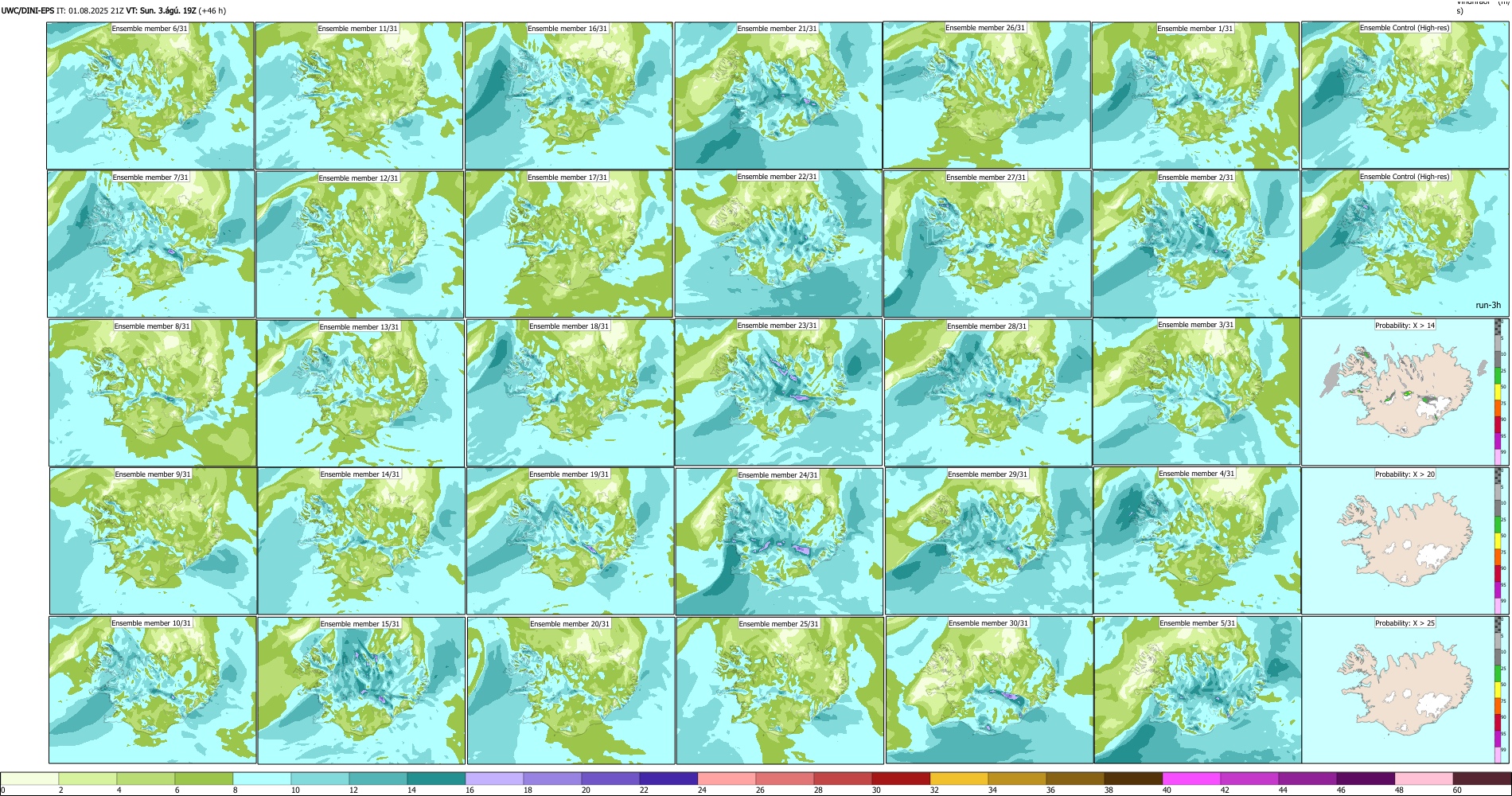Viewport: 1512px width, 796px height.
Task: Pick the green 6–8 legend swatch
Action: (x=204, y=778)
